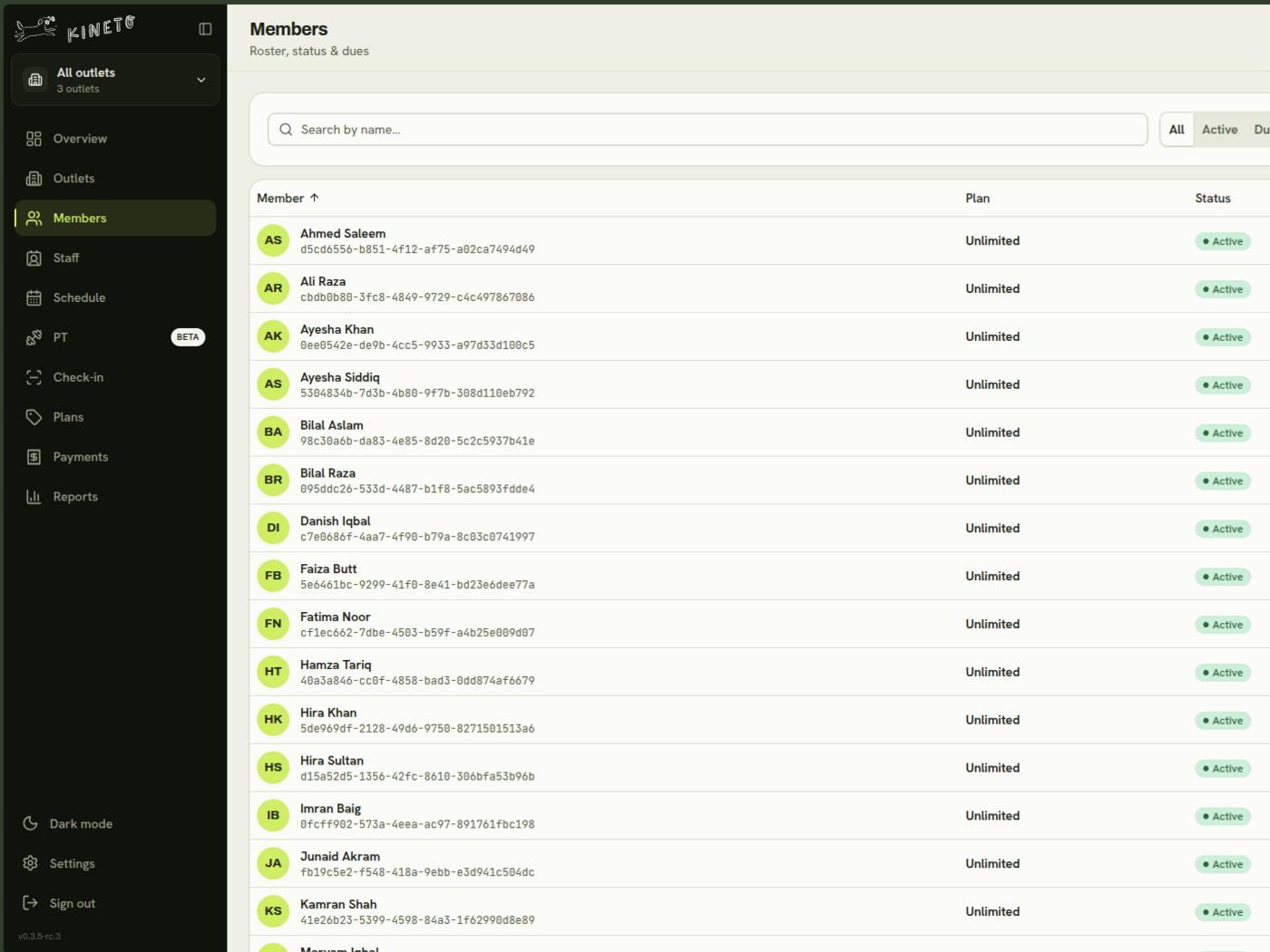Screen dimensions: 1270x952
Task: Click the Schedule calendar icon
Action: 34,298
